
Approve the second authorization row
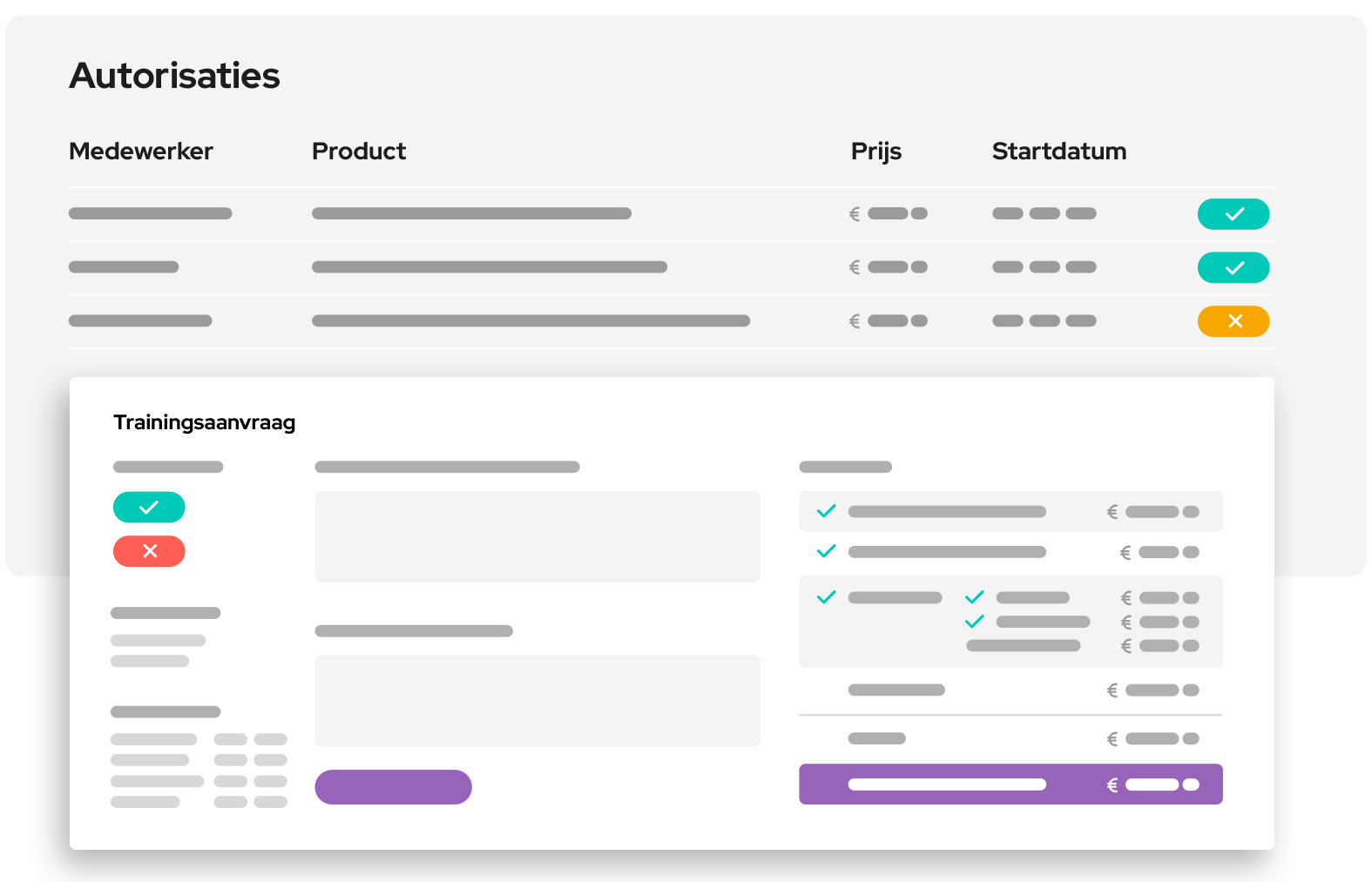[1233, 267]
